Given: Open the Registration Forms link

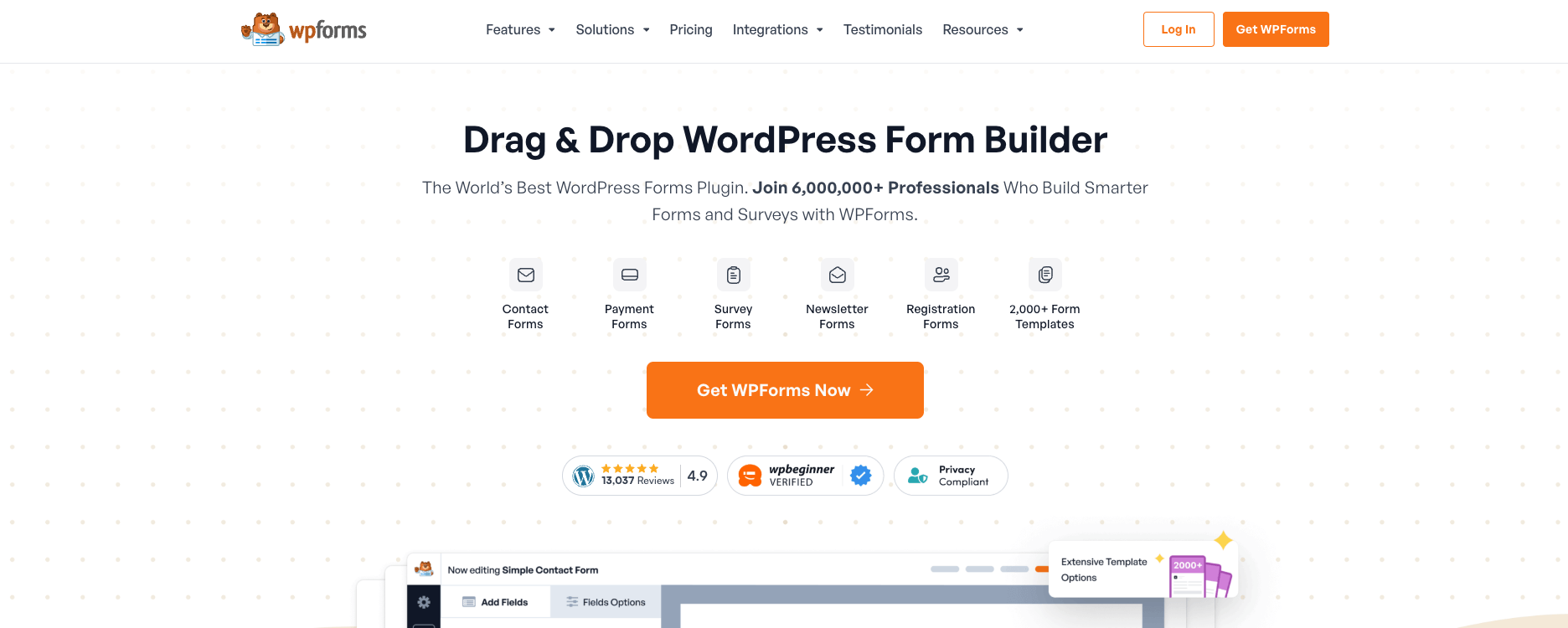Looking at the screenshot, I should (x=941, y=317).
